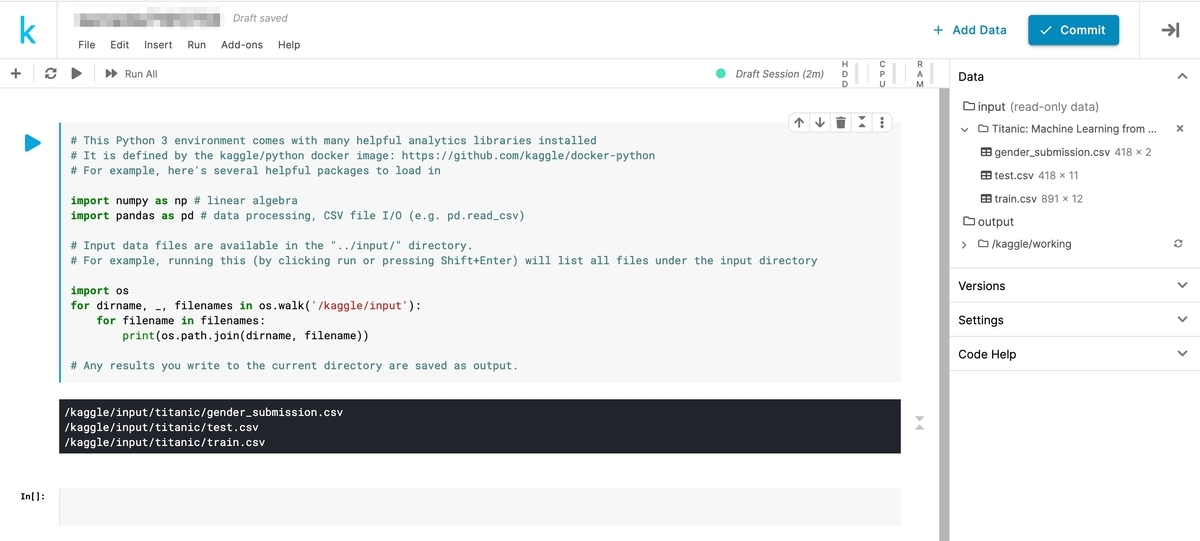The image size is (1200, 541).
Task: Collapse the cell using the toolbar collapse icon
Action: point(861,122)
